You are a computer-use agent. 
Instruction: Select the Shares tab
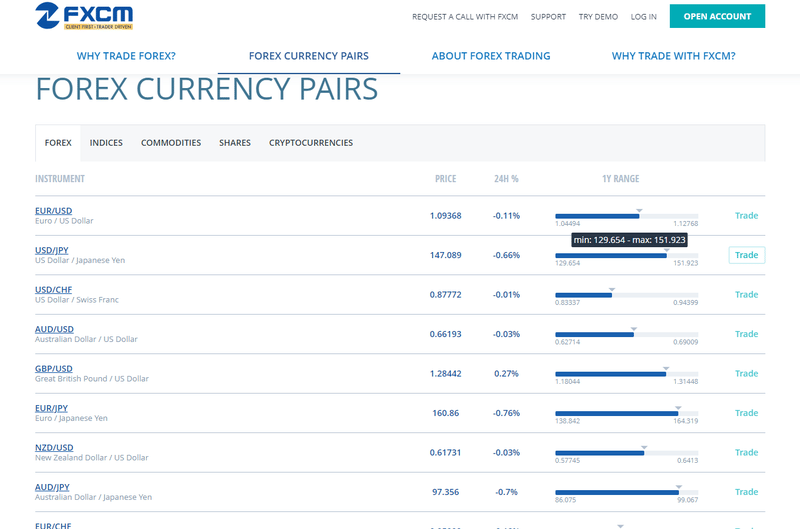pos(235,143)
